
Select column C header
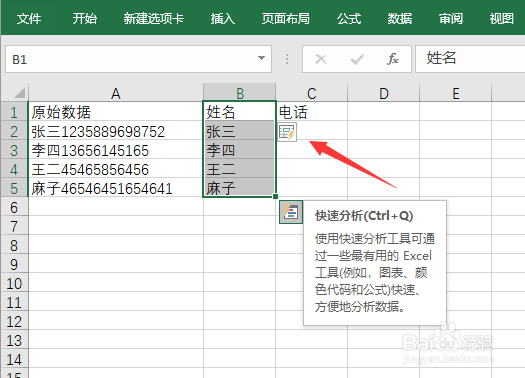click(312, 93)
